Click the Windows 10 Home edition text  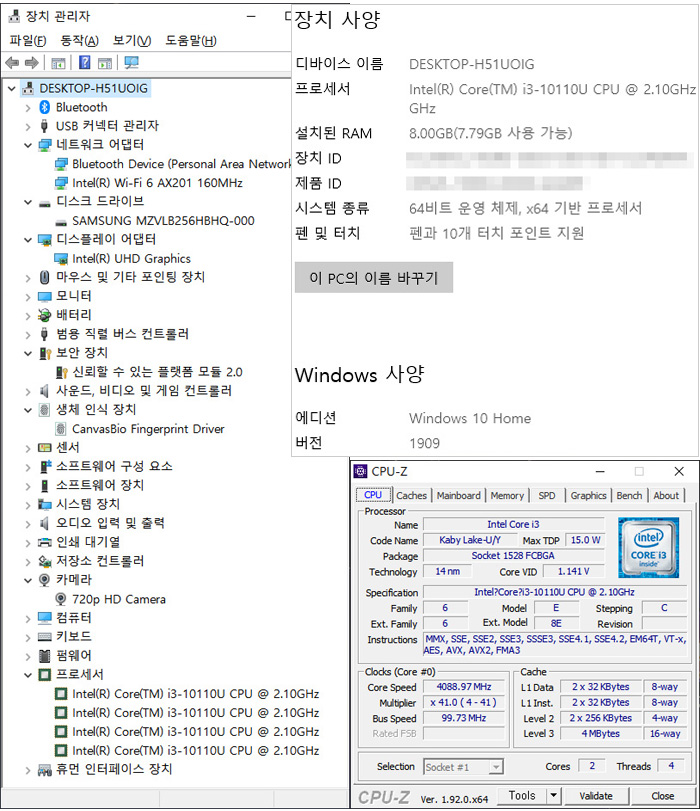pos(470,418)
